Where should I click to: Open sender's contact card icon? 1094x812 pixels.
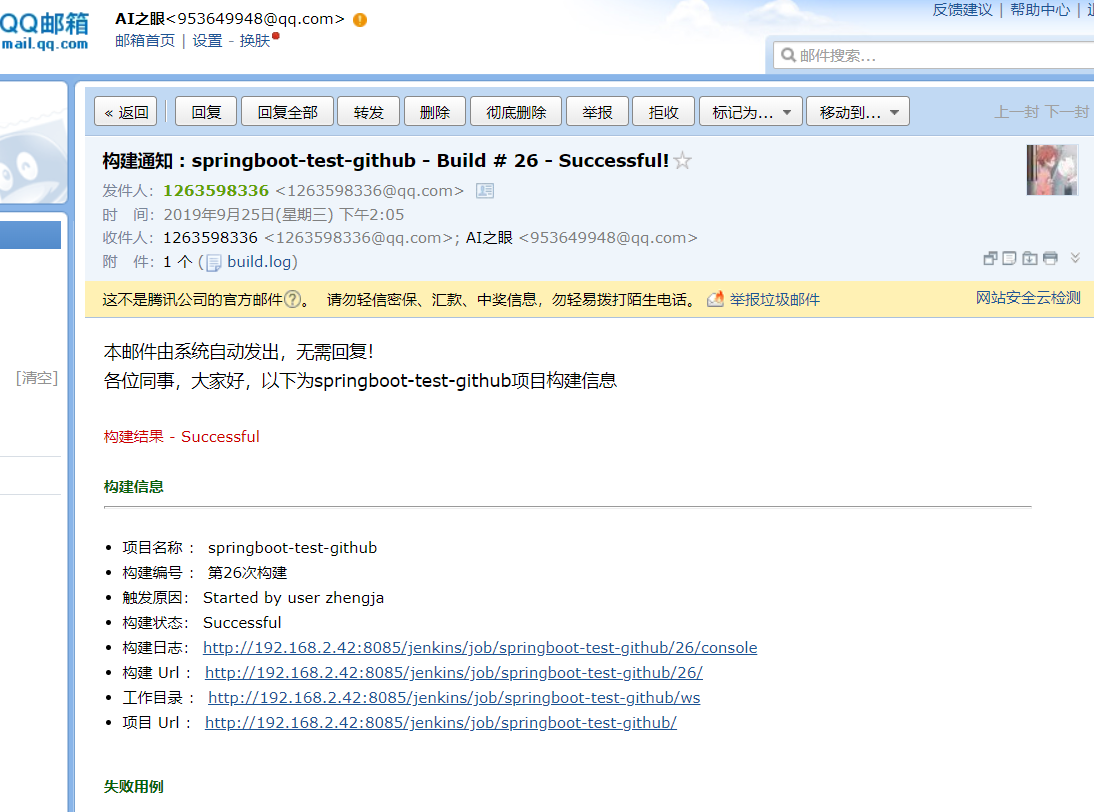485,190
